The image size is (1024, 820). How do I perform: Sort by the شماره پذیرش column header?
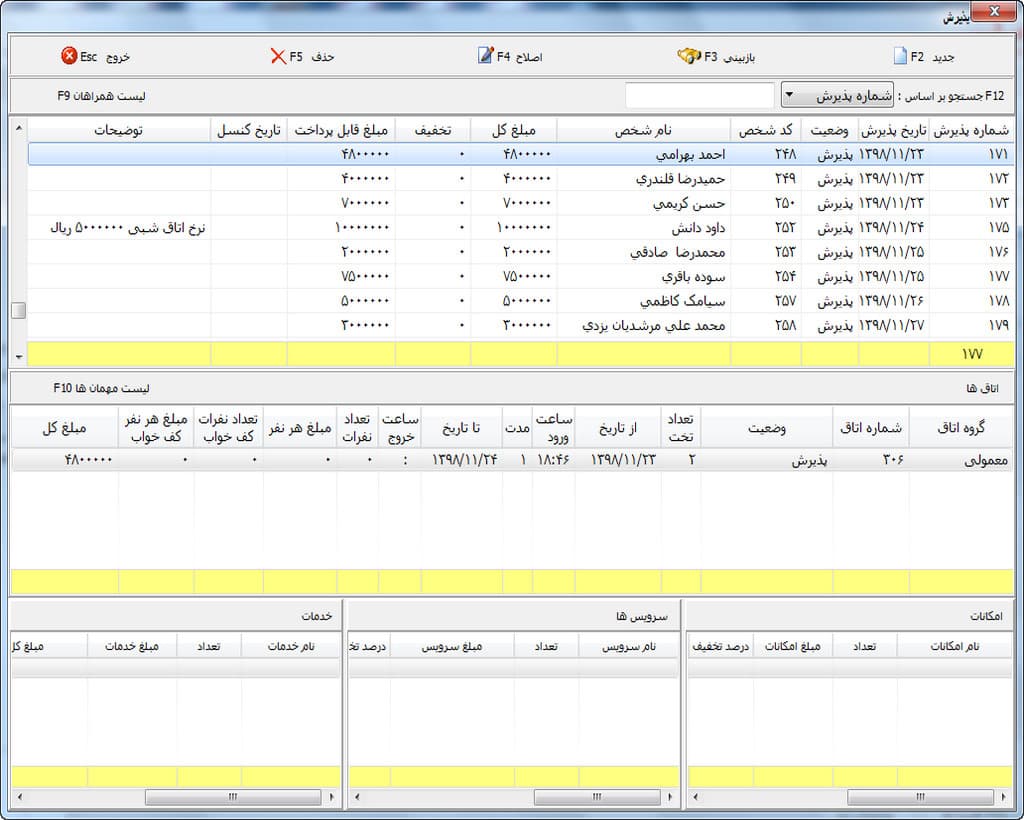click(x=971, y=131)
